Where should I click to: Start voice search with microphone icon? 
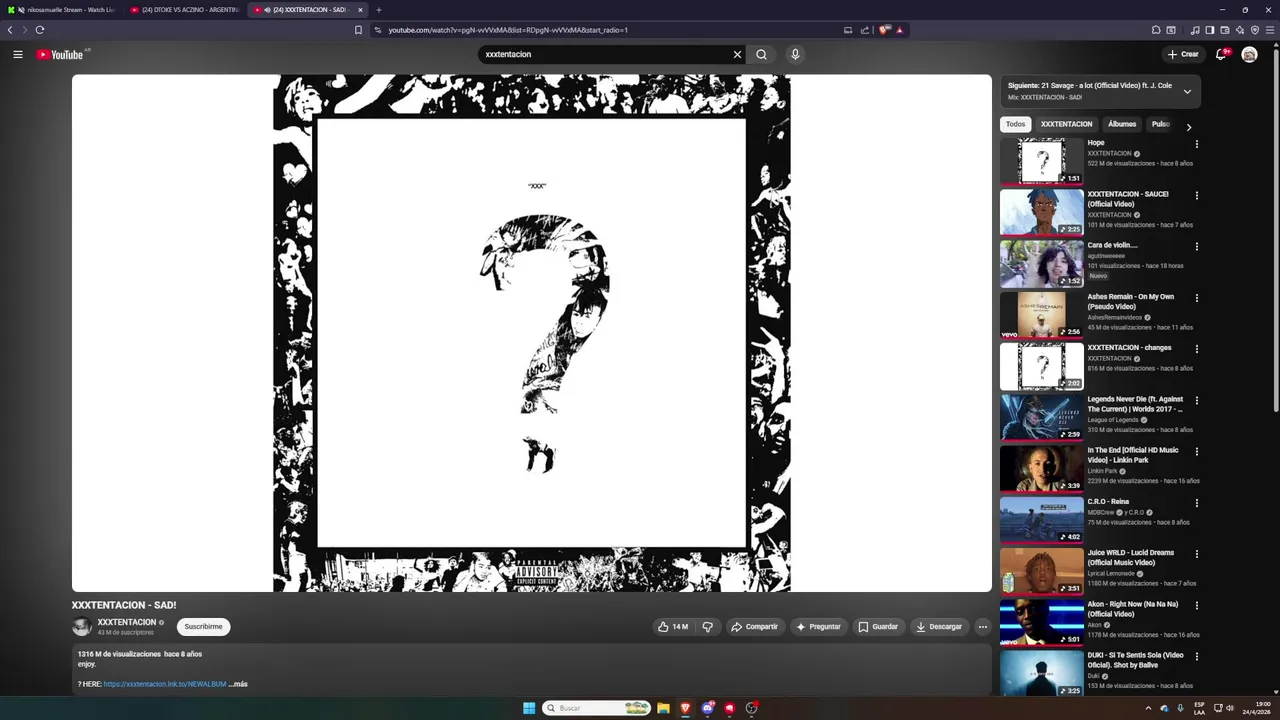pos(795,54)
